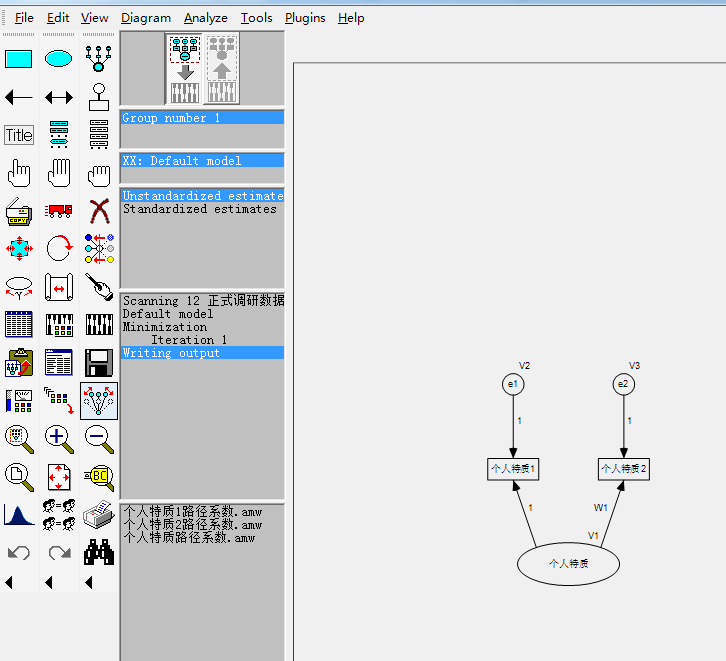The image size is (726, 661).
Task: Click the zoom out magnifier minus icon
Action: (x=99, y=439)
